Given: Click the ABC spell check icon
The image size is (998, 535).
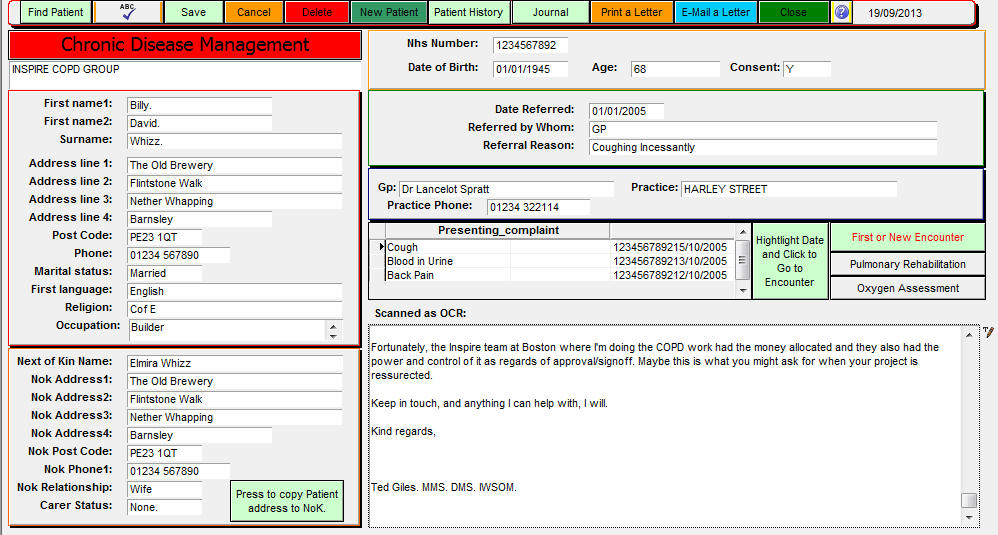Looking at the screenshot, I should [126, 13].
